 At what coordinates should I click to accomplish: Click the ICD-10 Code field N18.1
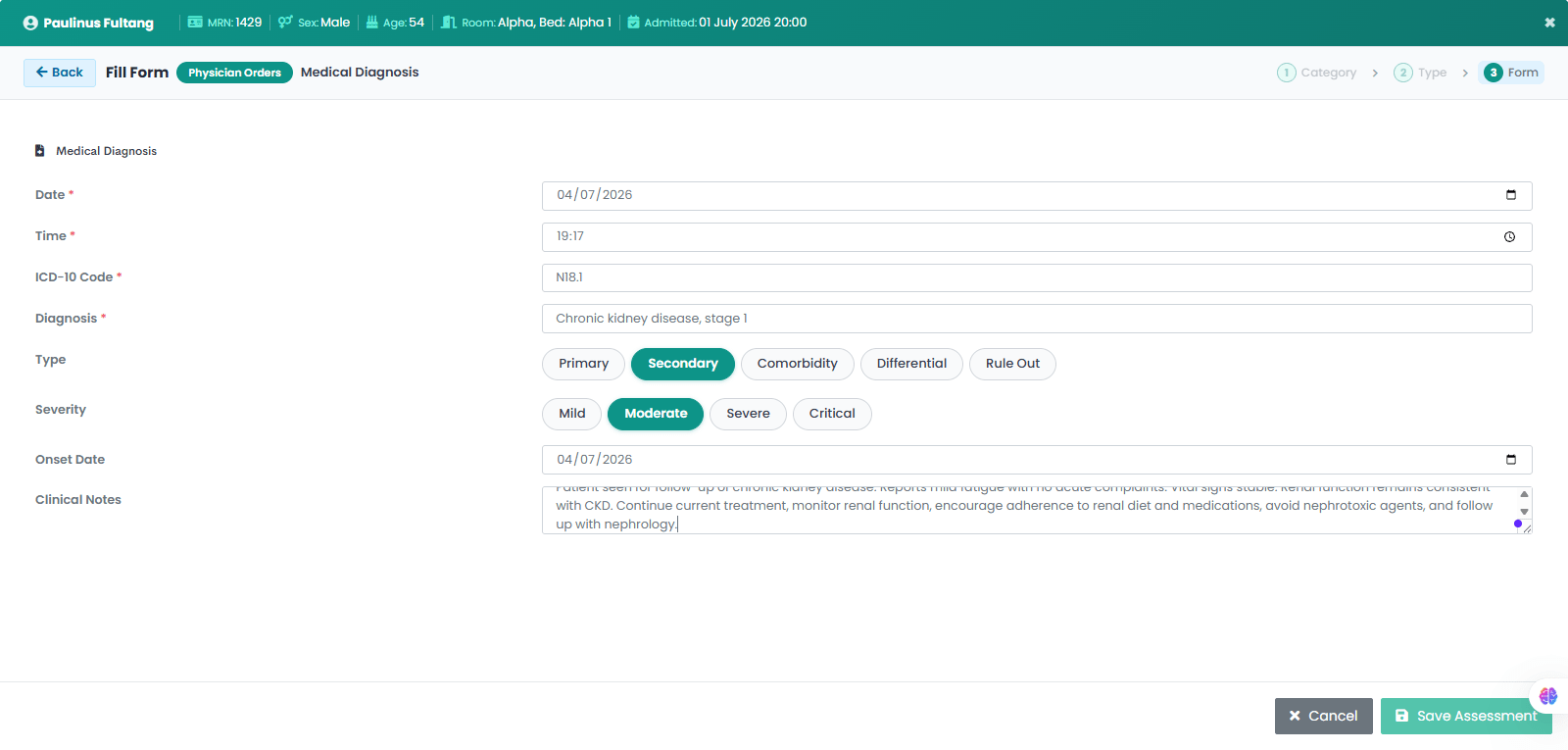coord(1037,277)
